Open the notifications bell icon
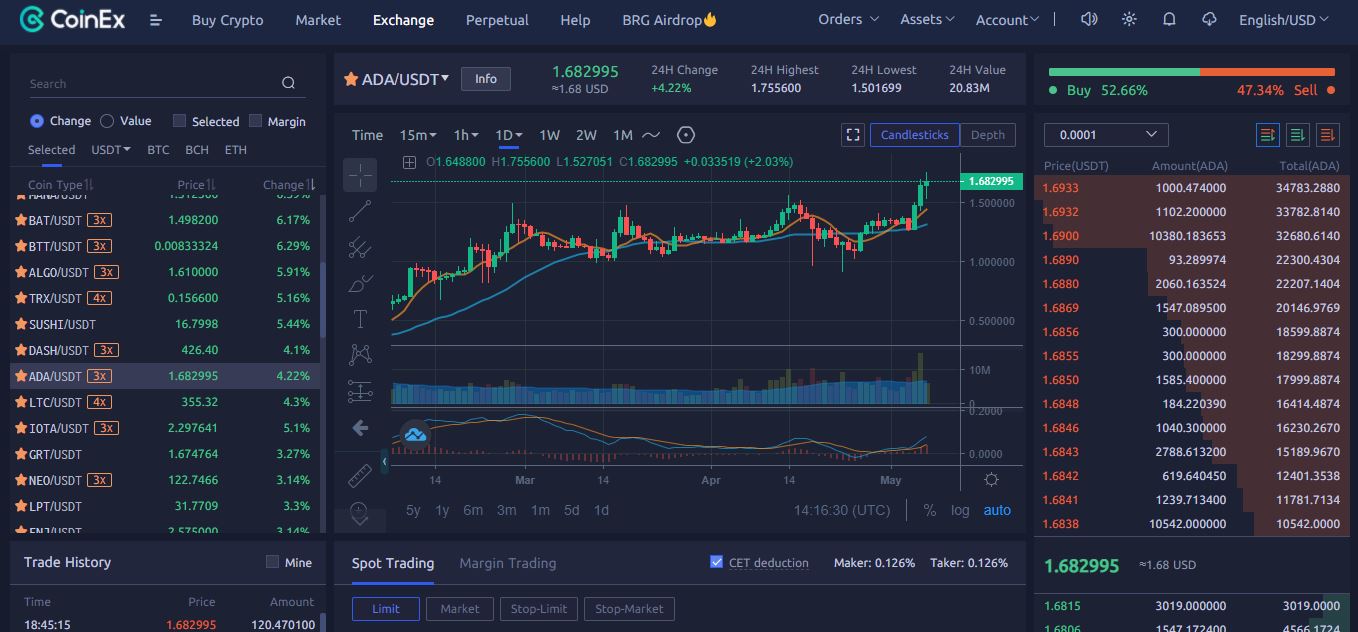 click(x=1169, y=20)
